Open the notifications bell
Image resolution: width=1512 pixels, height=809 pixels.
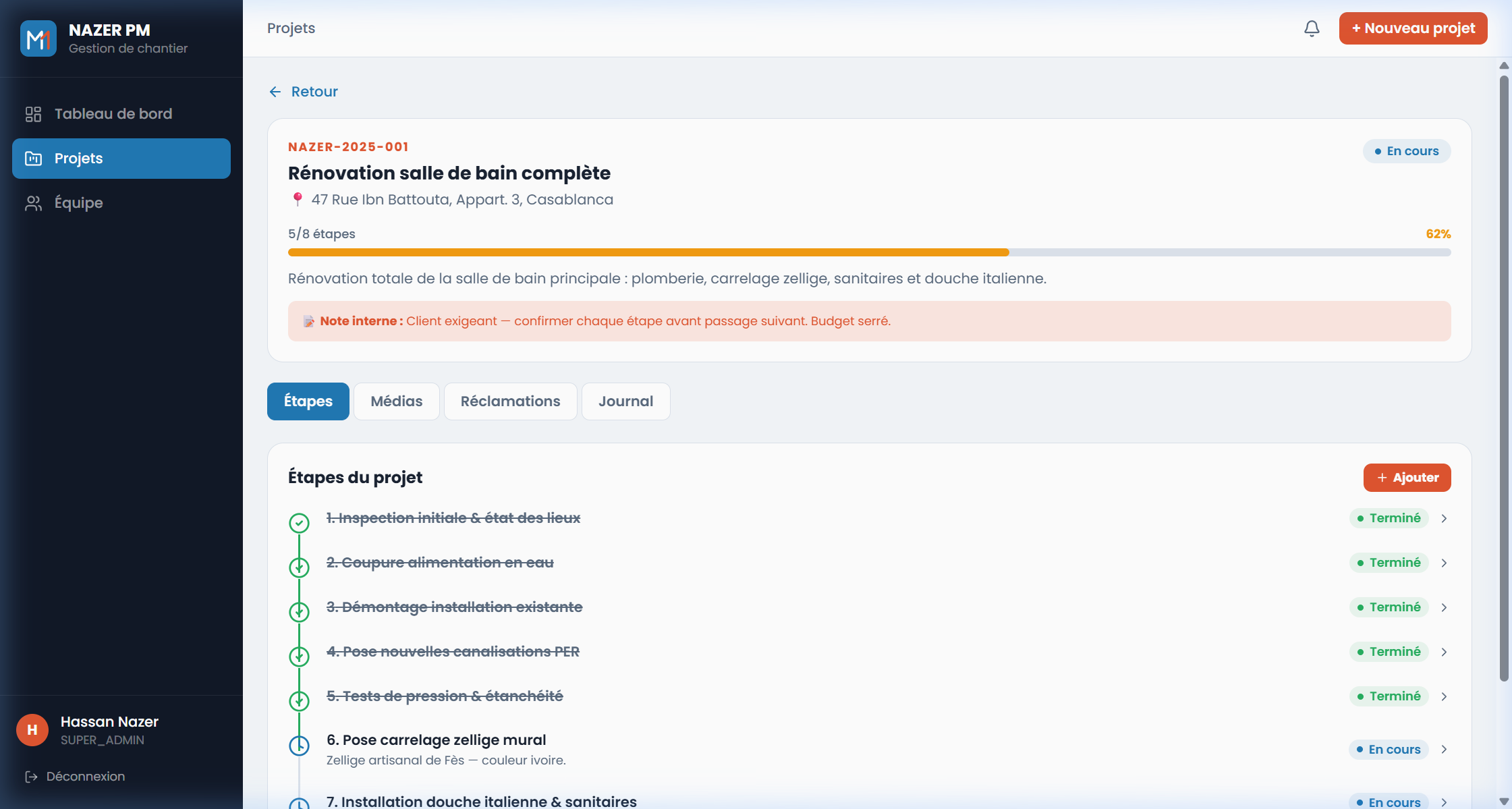pos(1312,28)
